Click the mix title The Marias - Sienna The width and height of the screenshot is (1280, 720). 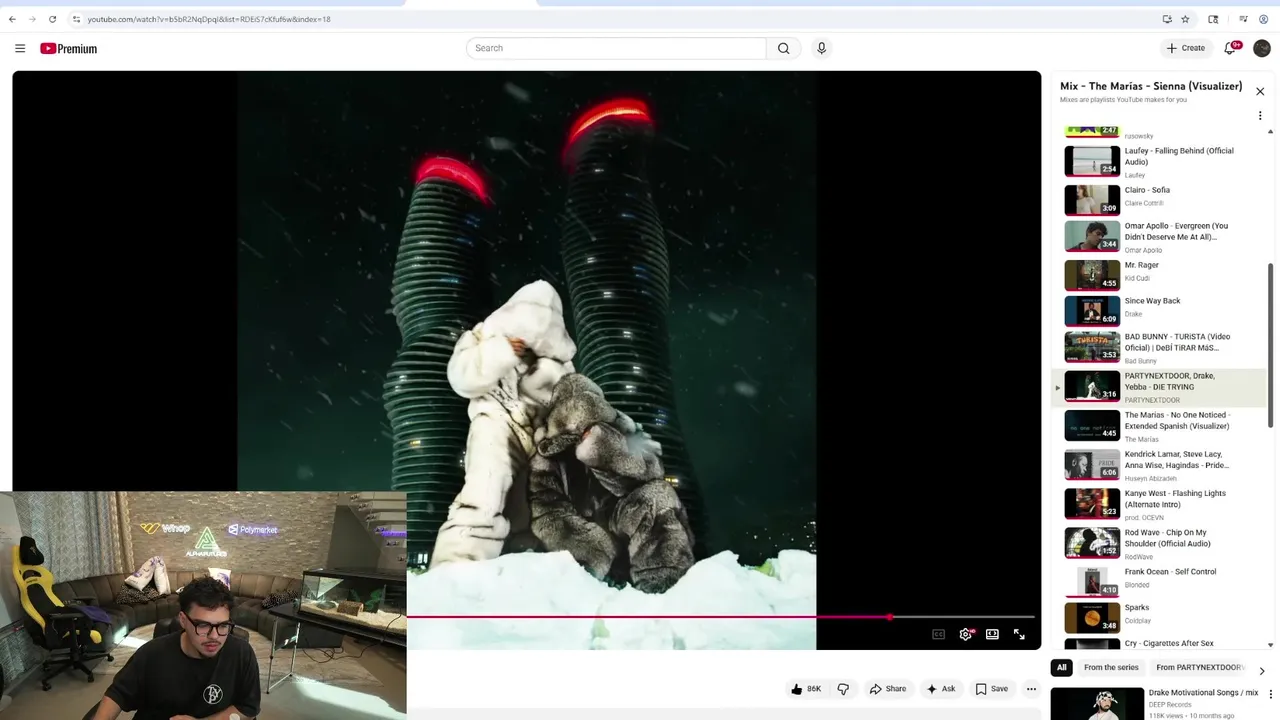tap(1151, 86)
